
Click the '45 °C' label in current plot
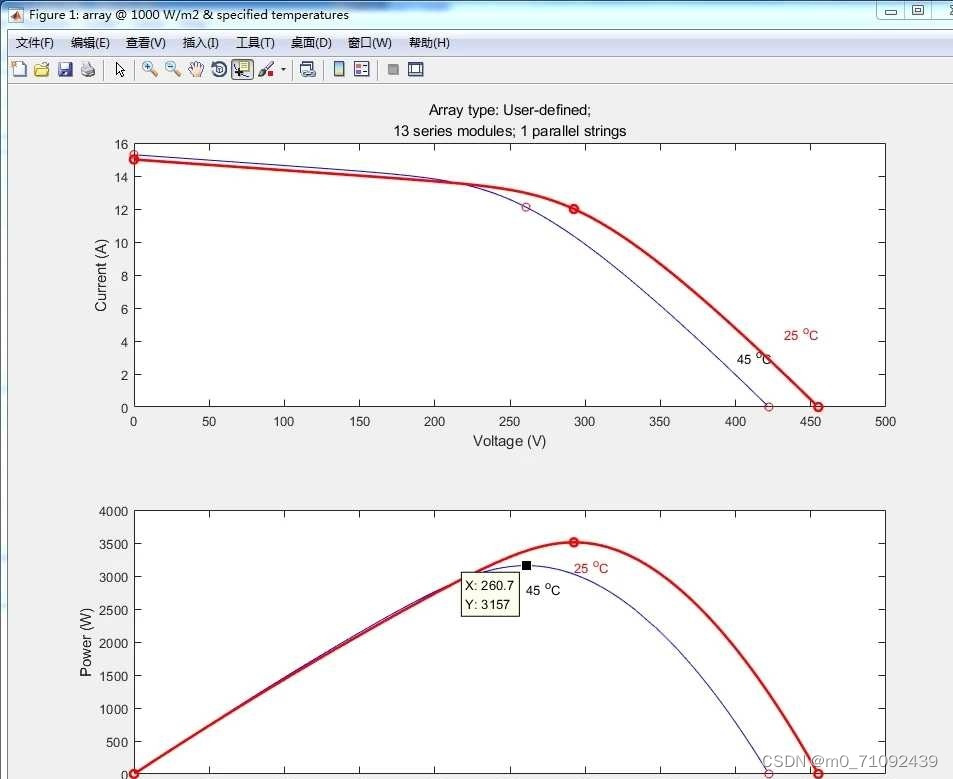click(754, 359)
